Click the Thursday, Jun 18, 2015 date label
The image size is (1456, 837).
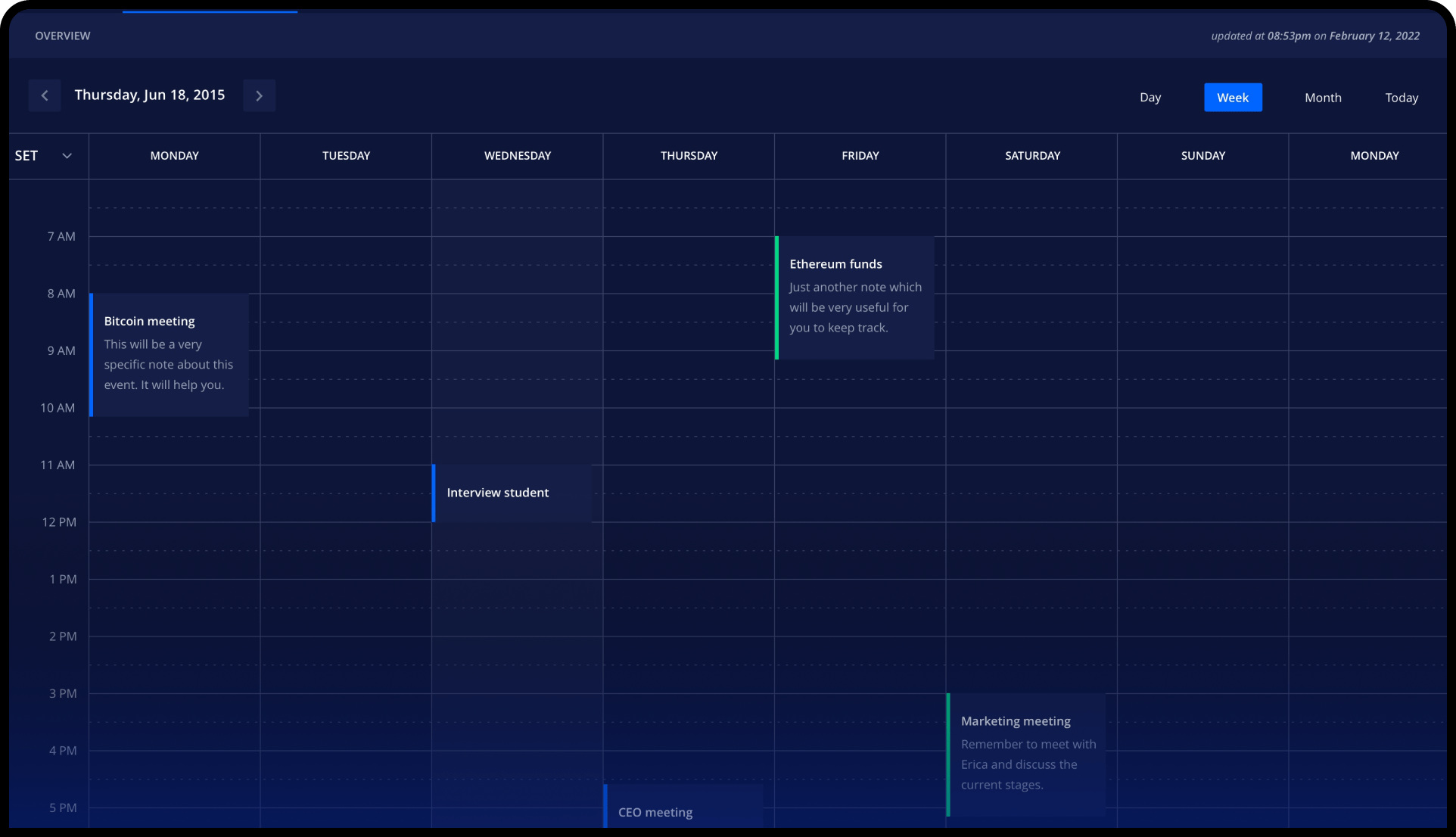pyautogui.click(x=150, y=95)
